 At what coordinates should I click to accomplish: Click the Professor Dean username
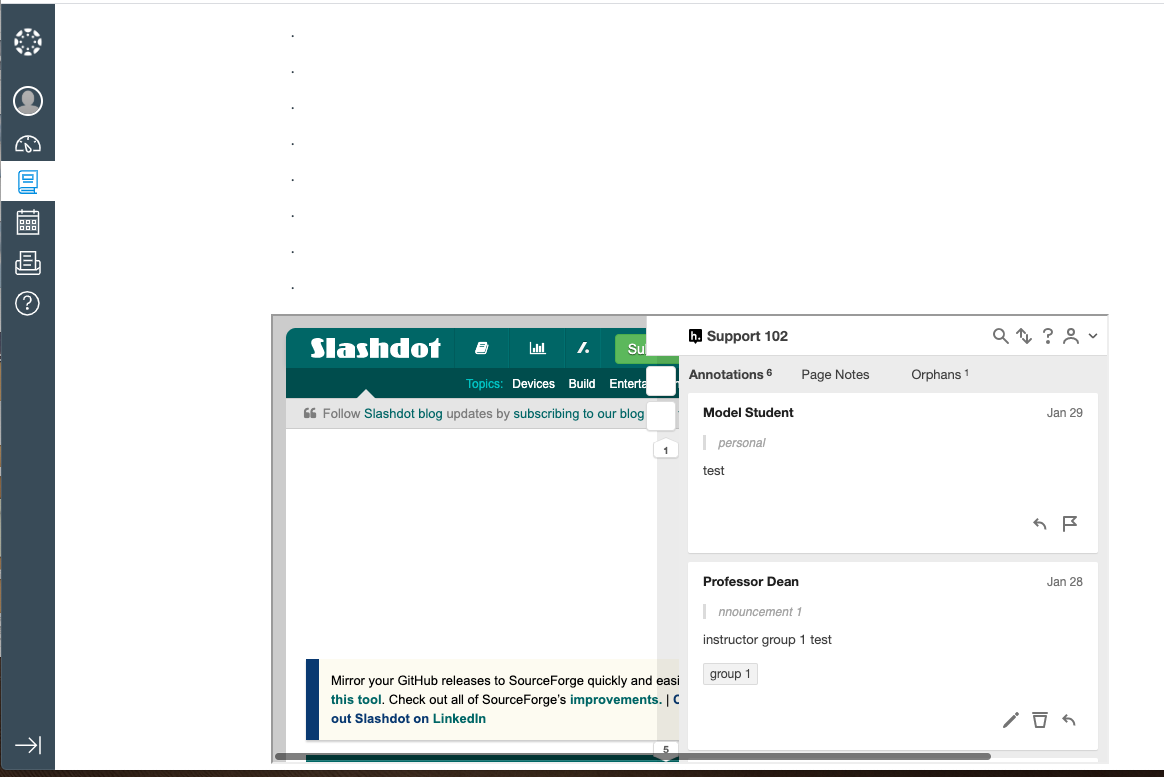(751, 582)
